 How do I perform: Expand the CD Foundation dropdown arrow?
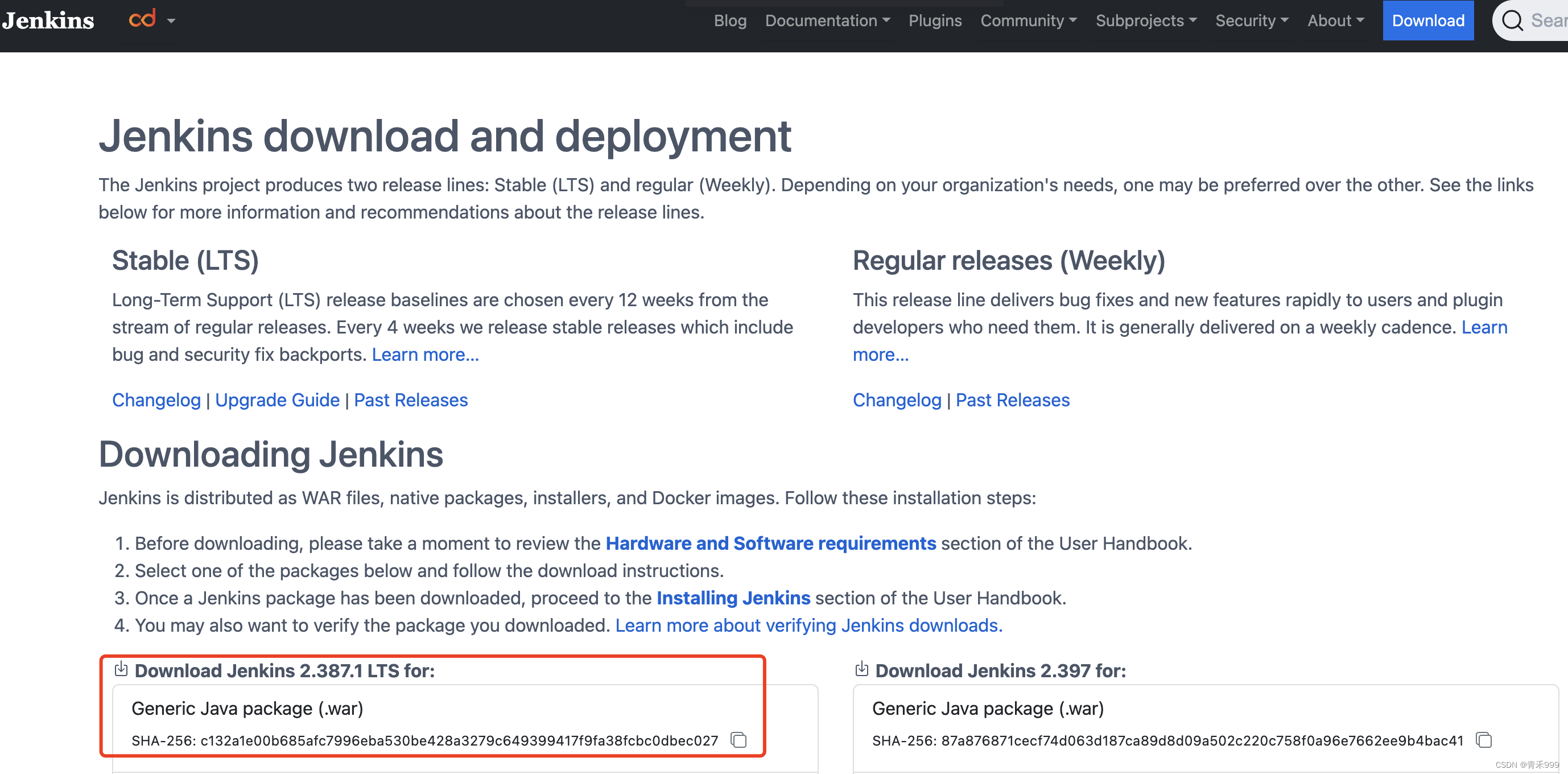coord(171,21)
